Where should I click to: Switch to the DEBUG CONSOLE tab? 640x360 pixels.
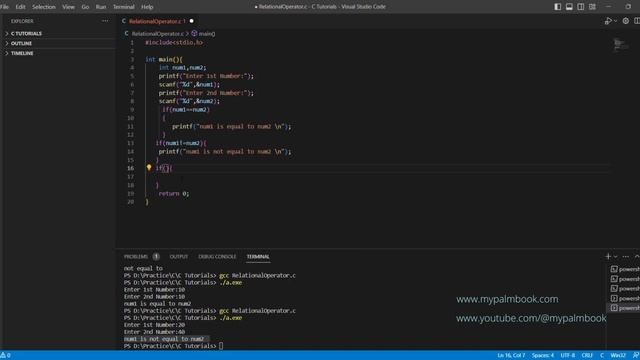pyautogui.click(x=217, y=257)
